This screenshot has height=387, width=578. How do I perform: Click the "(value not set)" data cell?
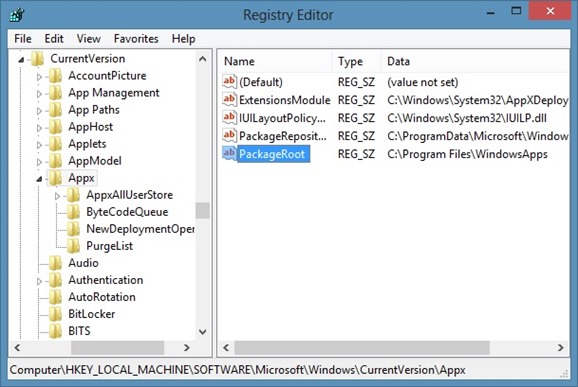tap(423, 82)
